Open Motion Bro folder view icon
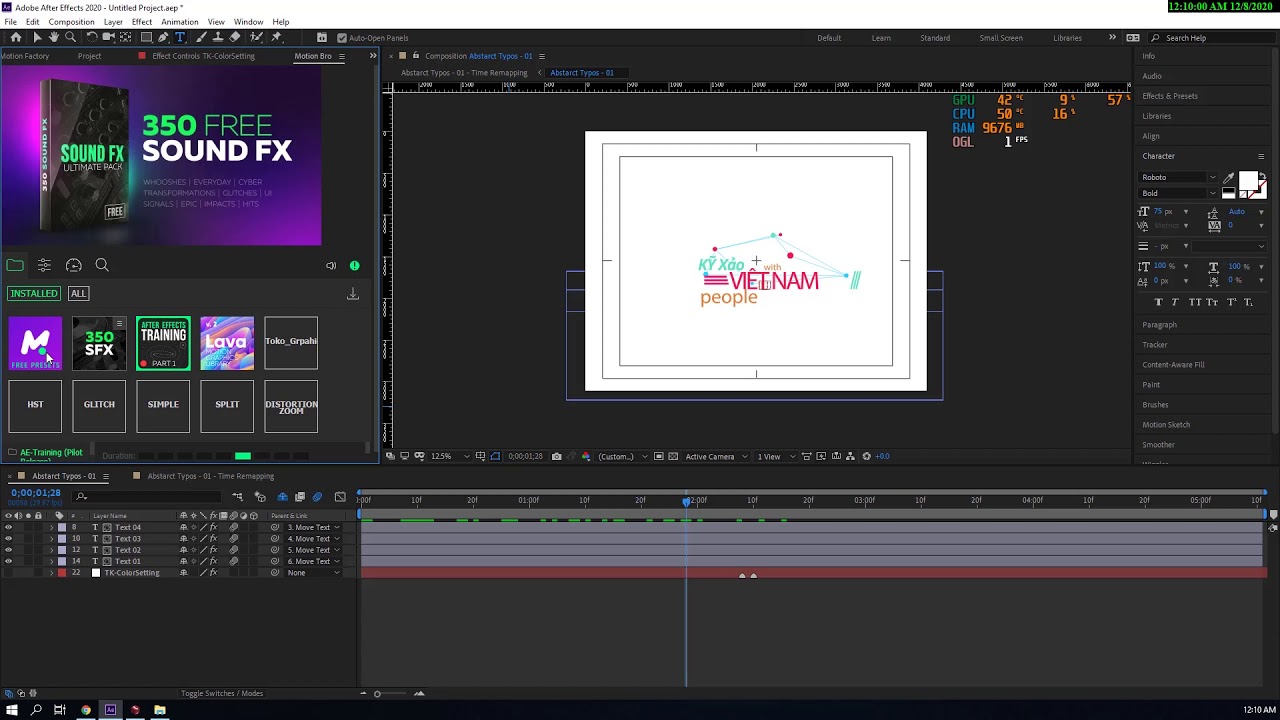Screen dimensions: 1280x720 15,265
